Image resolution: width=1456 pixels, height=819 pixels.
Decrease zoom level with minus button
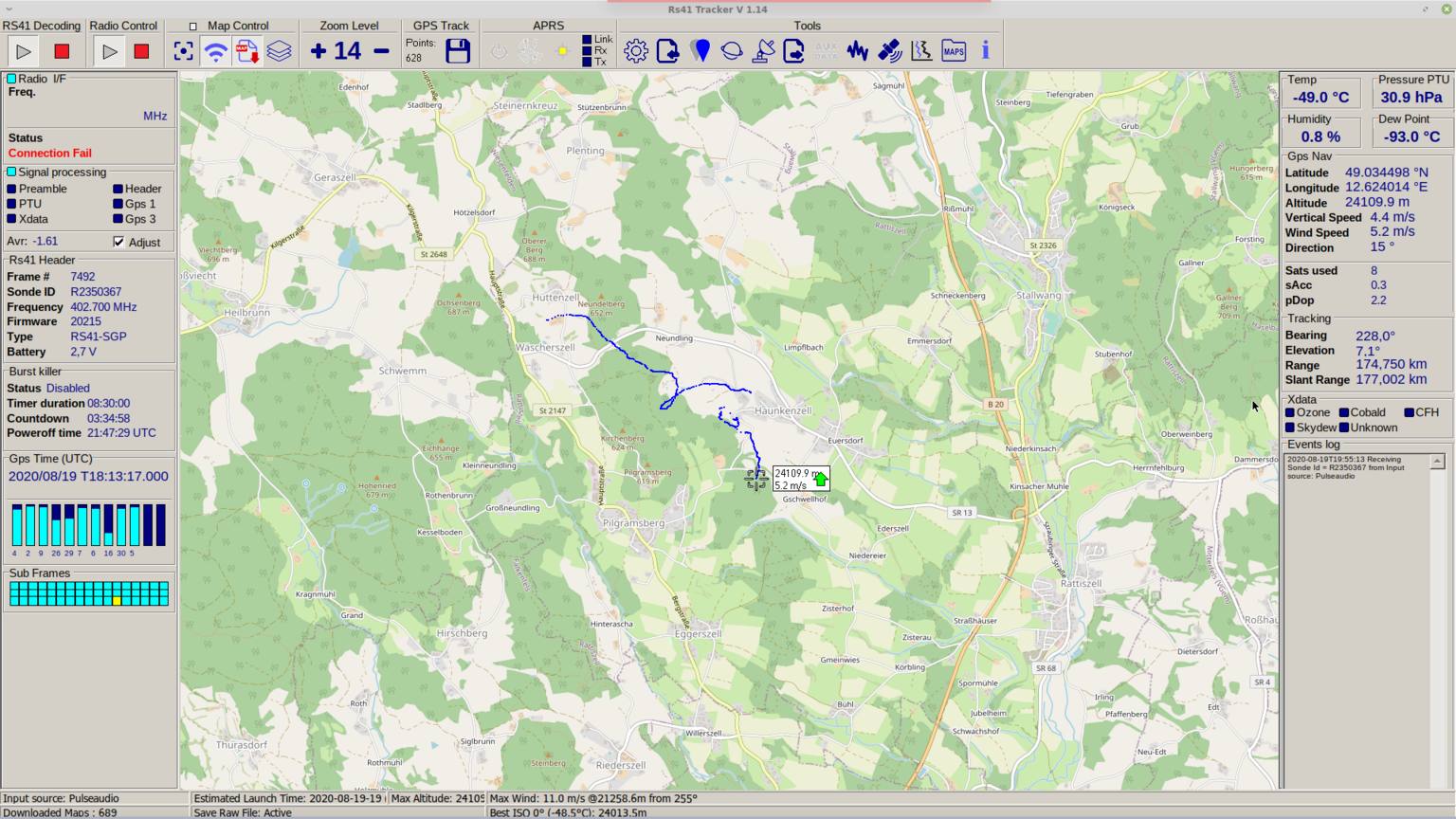pyautogui.click(x=381, y=51)
